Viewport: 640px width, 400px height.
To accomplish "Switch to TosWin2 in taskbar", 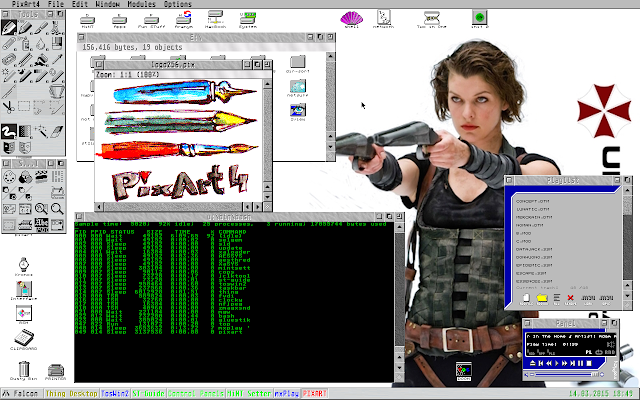I will click(x=115, y=394).
